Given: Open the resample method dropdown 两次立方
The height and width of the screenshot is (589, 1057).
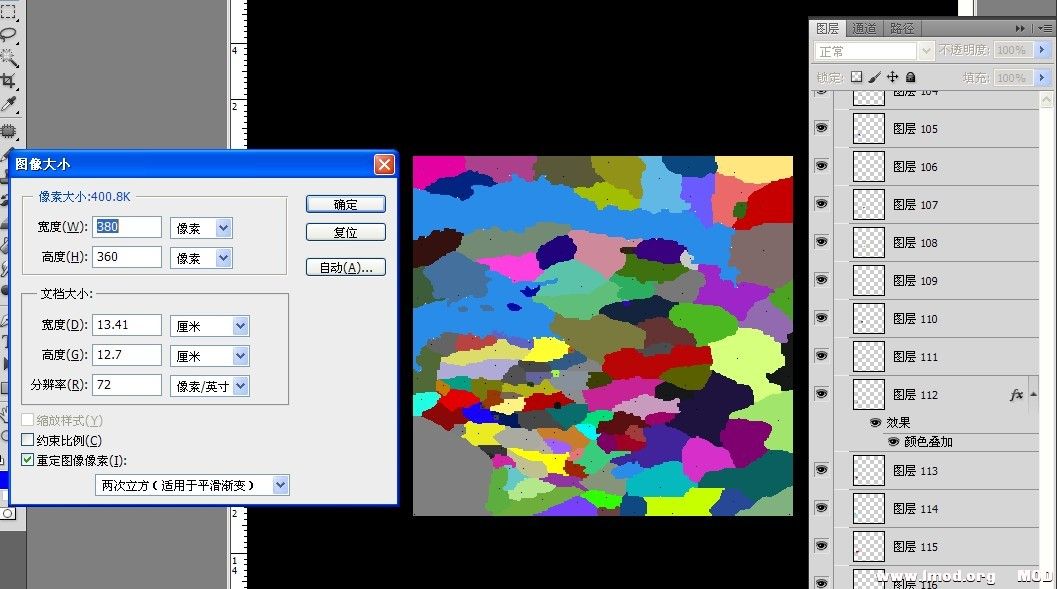Looking at the screenshot, I should [x=280, y=485].
